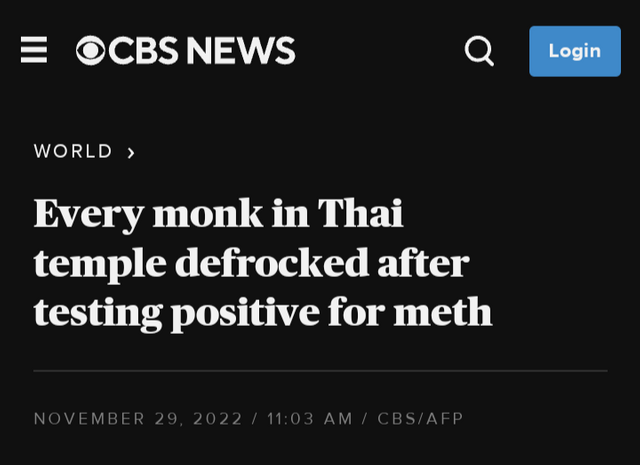This screenshot has height=465, width=640.
Task: Click the word NEWS in the header logo
Action: pyautogui.click(x=241, y=51)
